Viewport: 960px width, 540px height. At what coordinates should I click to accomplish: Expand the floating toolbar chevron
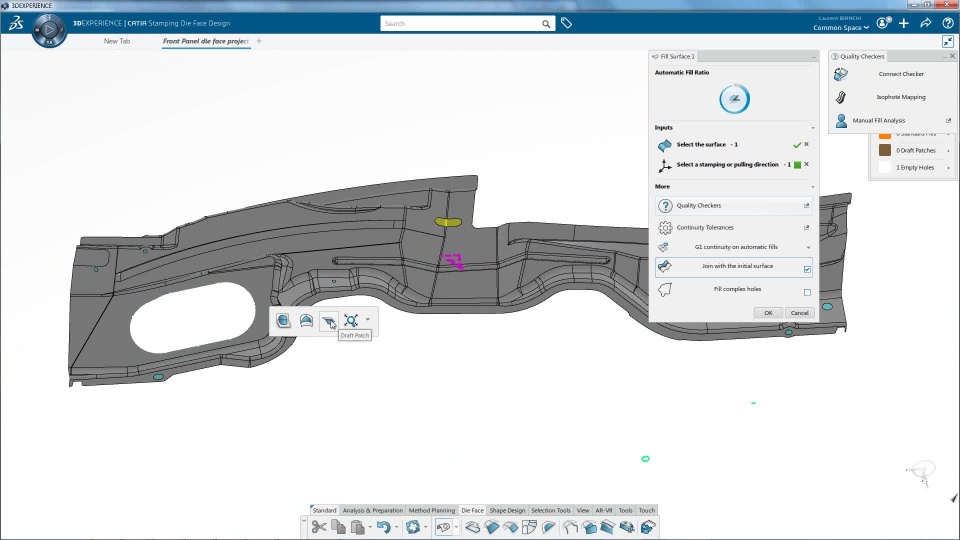coord(368,319)
